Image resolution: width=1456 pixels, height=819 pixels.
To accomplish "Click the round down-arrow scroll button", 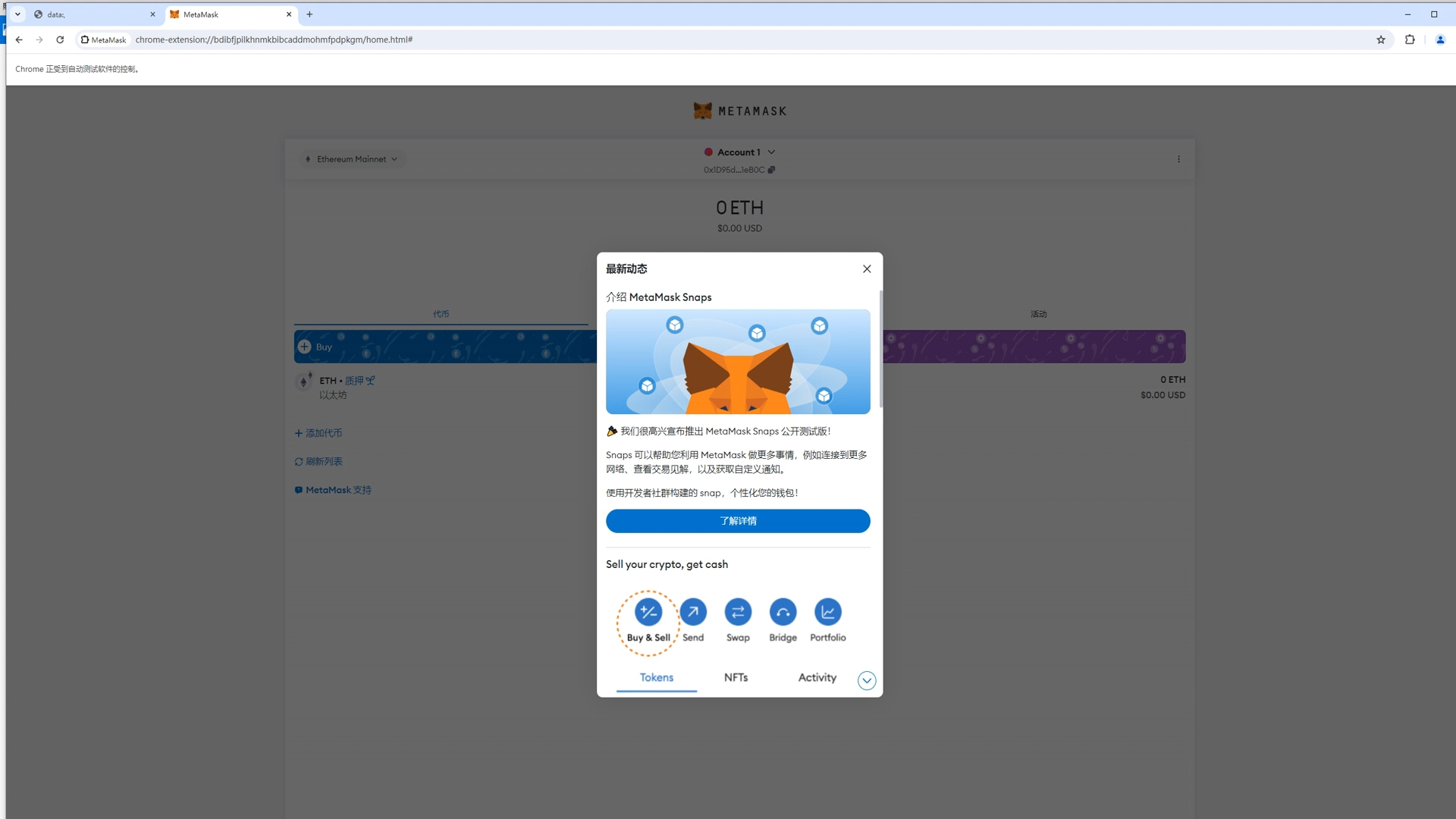I will (867, 681).
